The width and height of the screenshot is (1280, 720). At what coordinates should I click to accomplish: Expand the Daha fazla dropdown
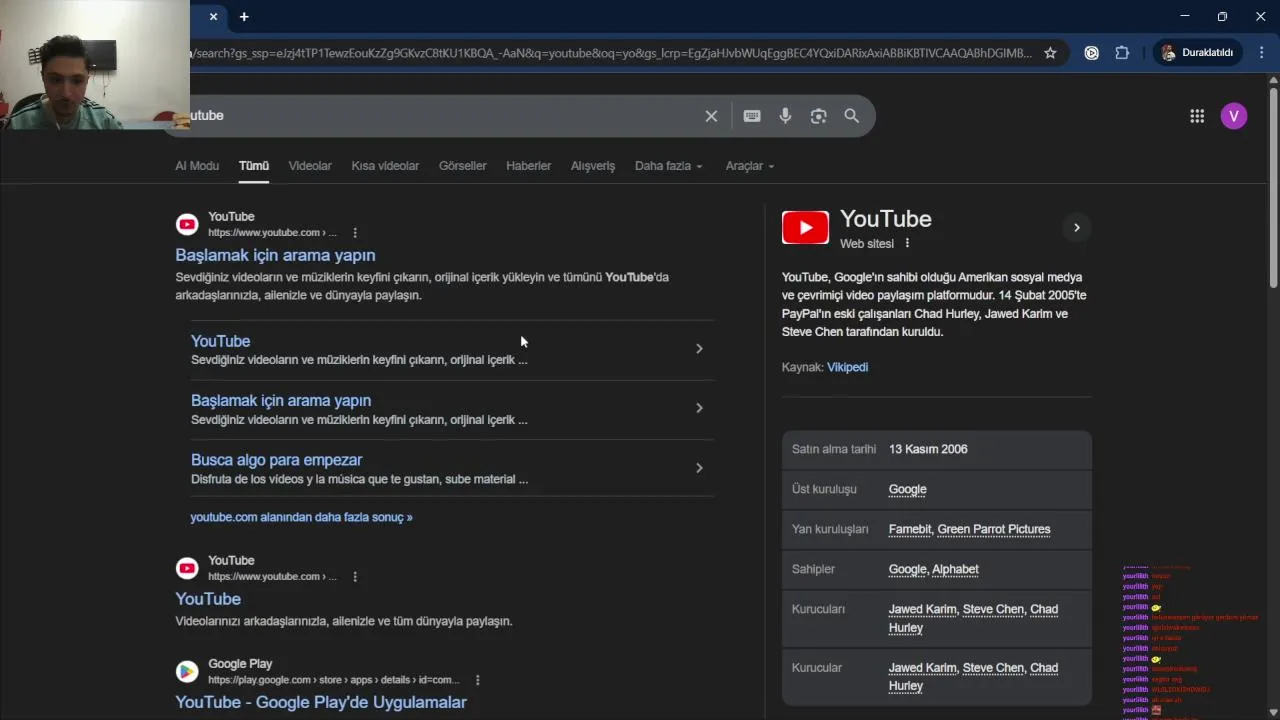point(669,166)
